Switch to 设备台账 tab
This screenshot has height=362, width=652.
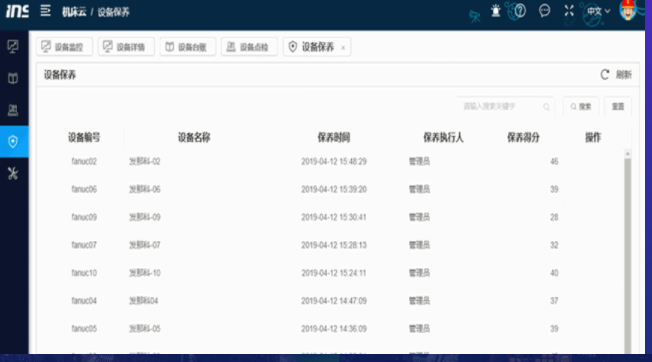[188, 47]
